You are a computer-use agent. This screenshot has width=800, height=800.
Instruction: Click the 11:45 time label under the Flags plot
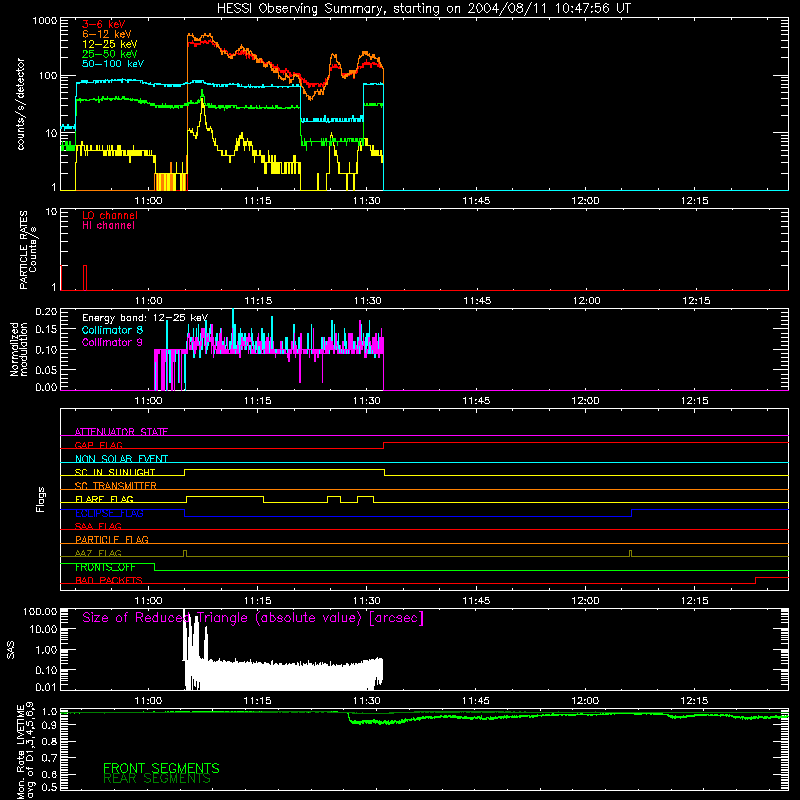click(x=476, y=601)
